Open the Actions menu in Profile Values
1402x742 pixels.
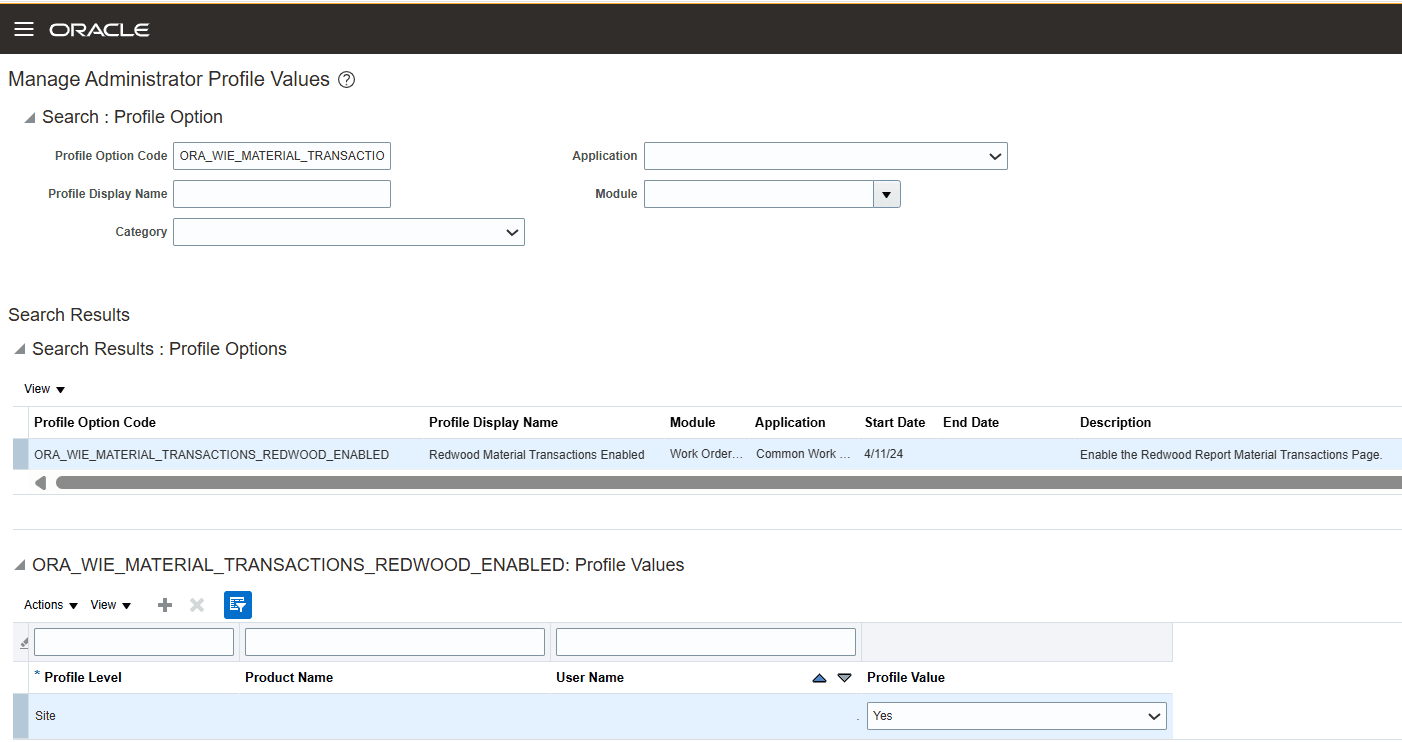(48, 604)
